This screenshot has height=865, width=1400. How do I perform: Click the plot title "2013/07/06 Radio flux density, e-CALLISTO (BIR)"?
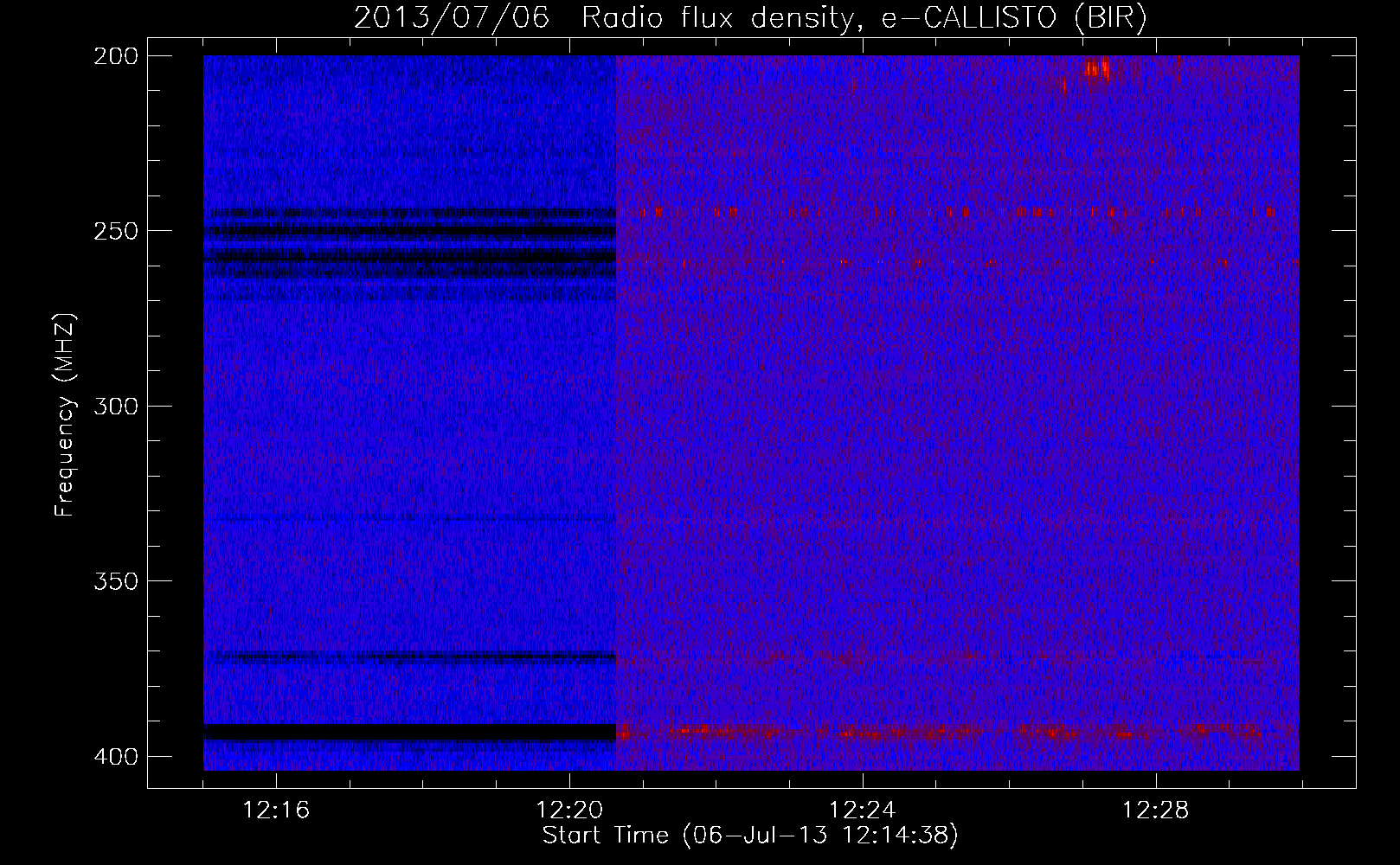pos(750,18)
